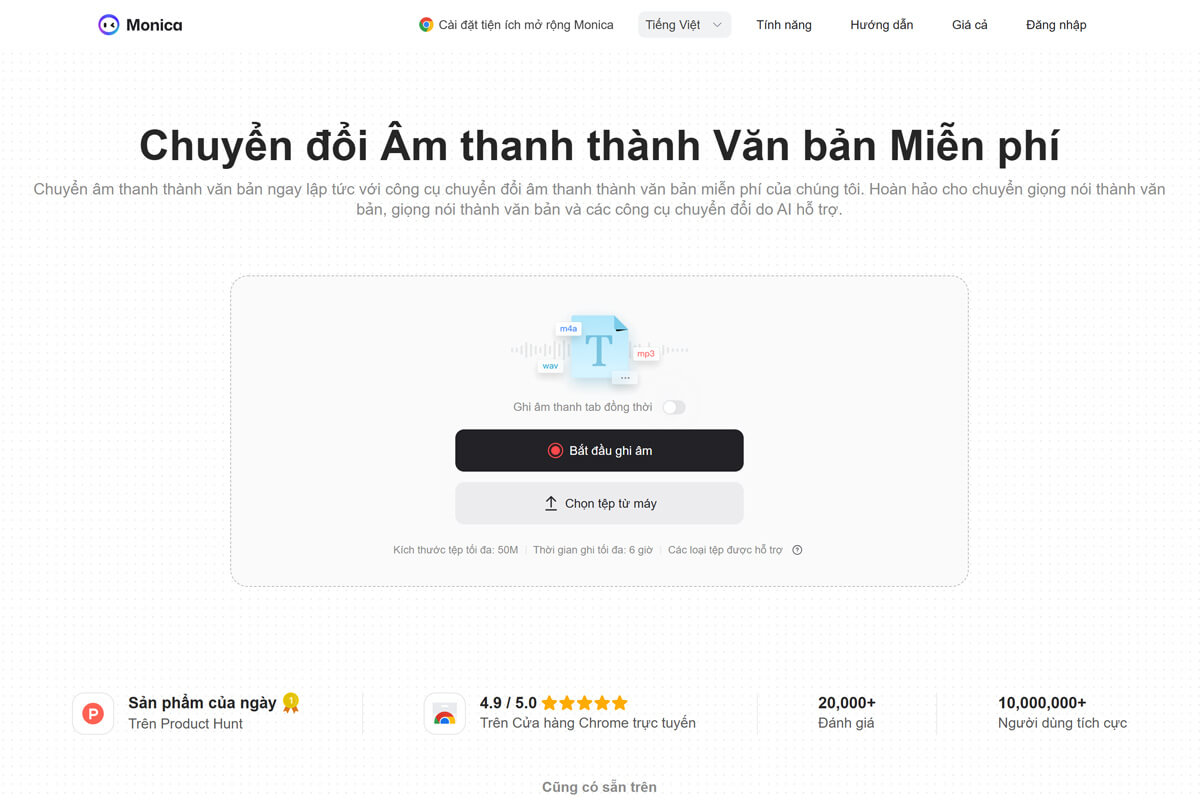Open supported file types info icon
The height and width of the screenshot is (800, 1200).
click(x=796, y=549)
